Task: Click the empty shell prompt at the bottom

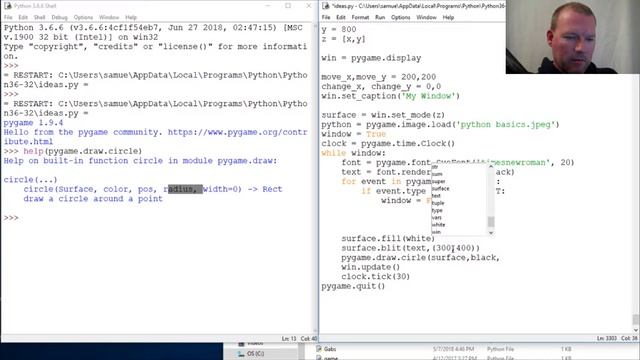Action: (11, 218)
